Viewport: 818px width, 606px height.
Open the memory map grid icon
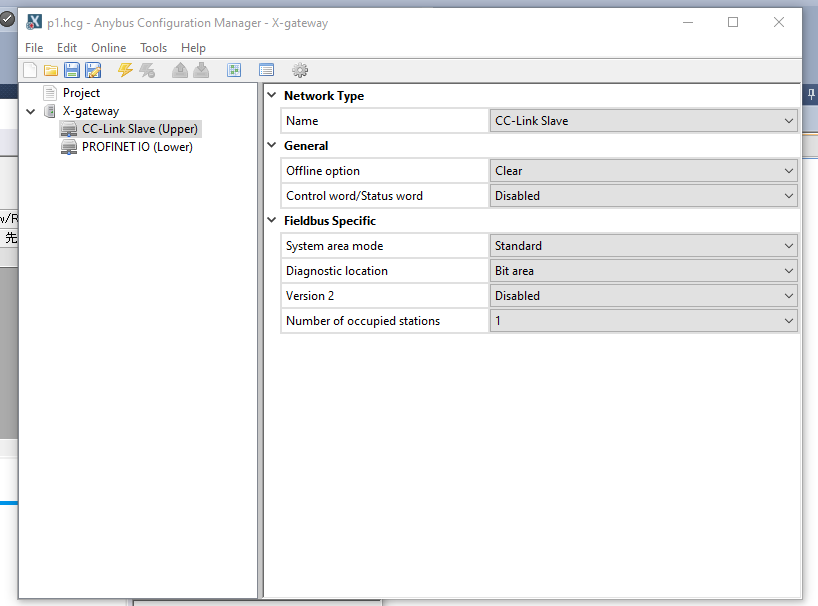pyautogui.click(x=234, y=70)
